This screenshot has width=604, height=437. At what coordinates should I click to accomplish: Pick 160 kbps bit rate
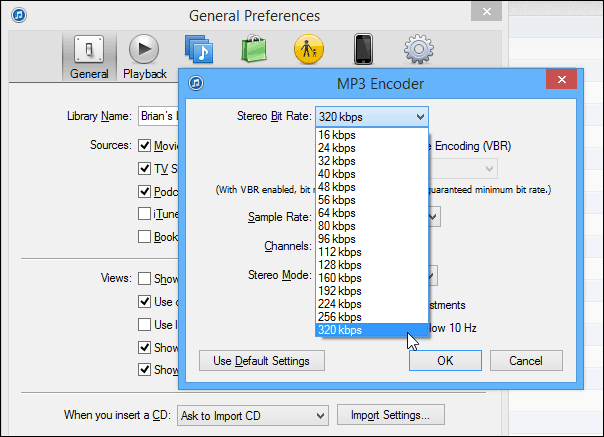[x=372, y=278]
